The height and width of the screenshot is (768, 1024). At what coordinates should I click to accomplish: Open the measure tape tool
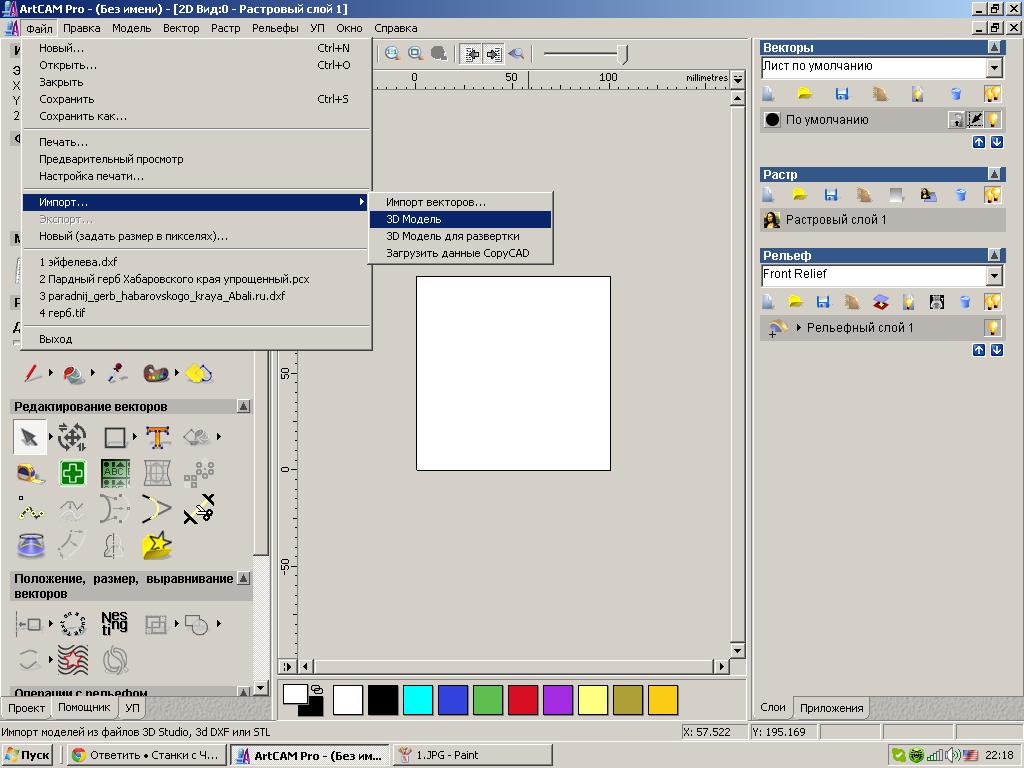(x=30, y=473)
